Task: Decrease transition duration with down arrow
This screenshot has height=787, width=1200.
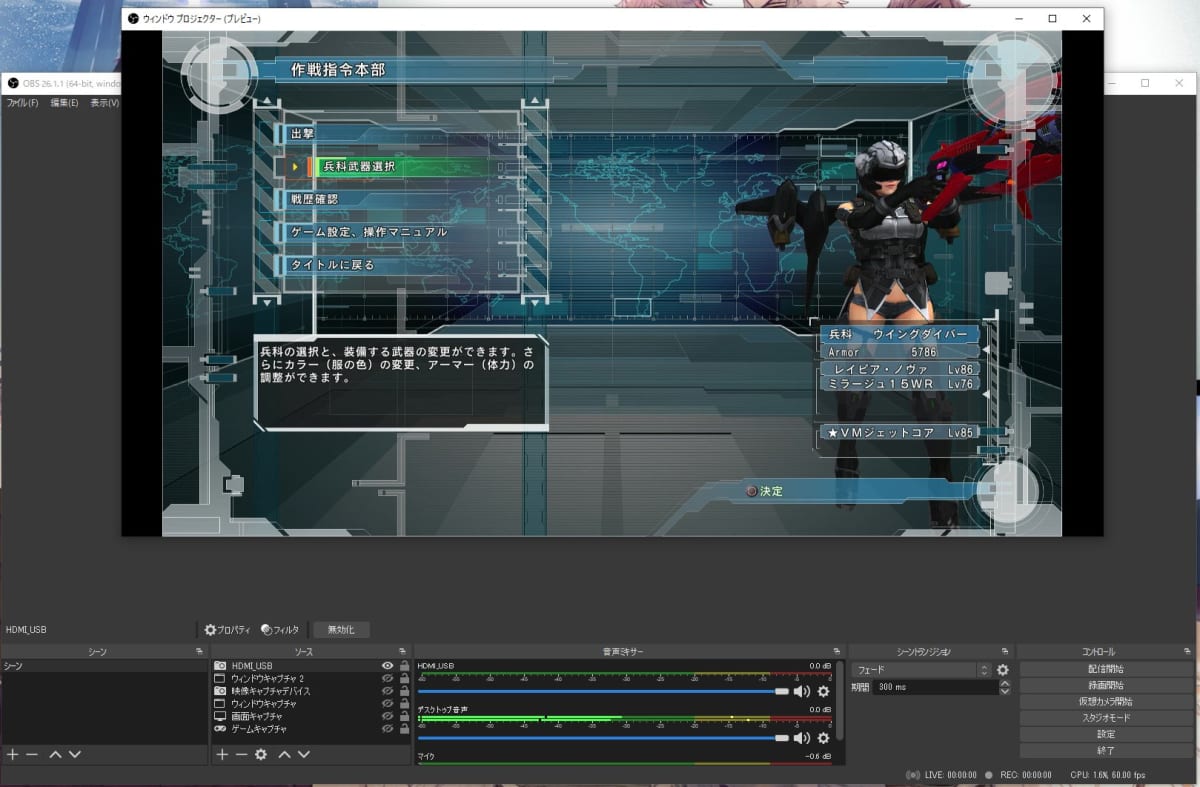Action: (1004, 692)
